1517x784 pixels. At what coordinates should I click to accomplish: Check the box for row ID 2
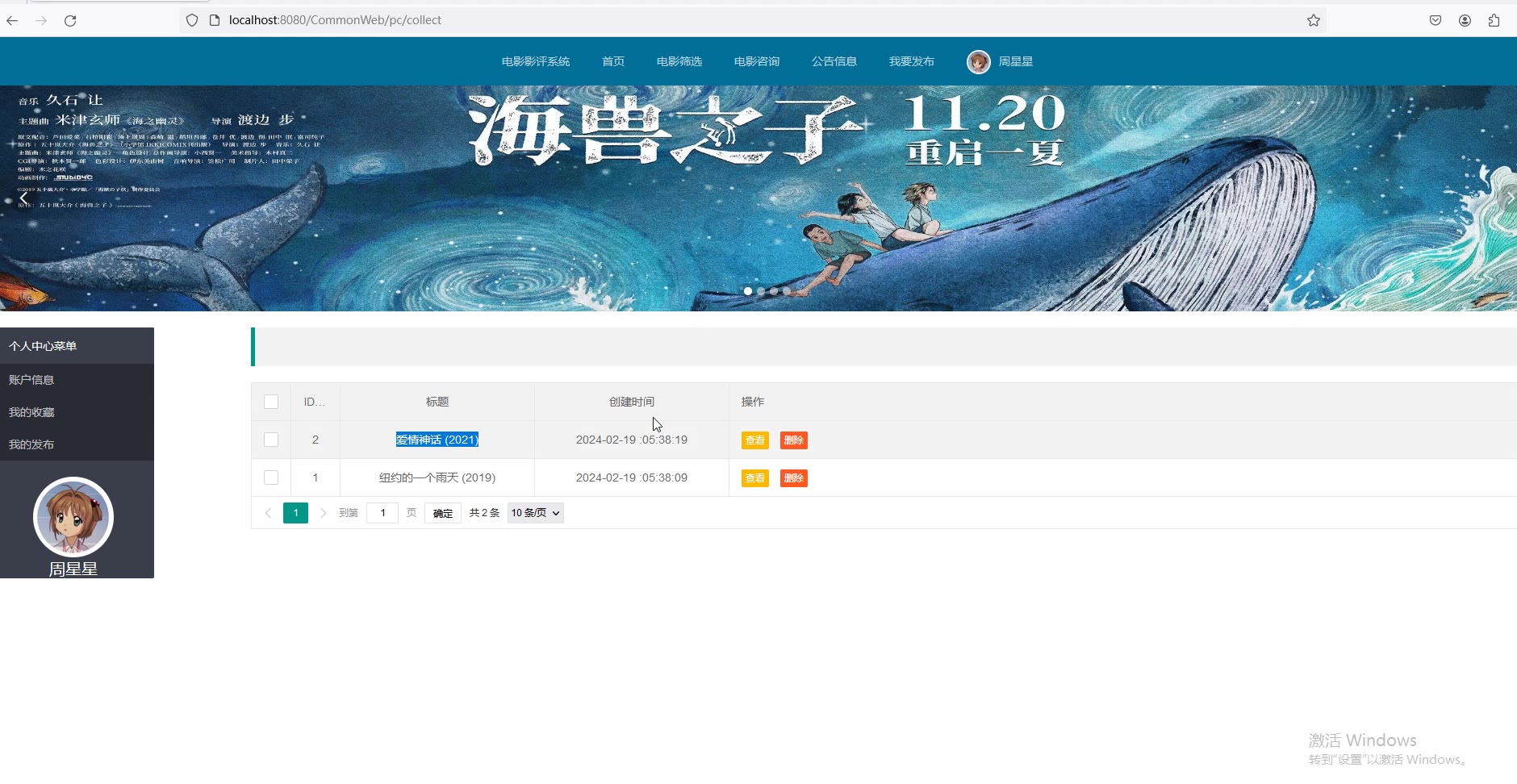tap(271, 440)
